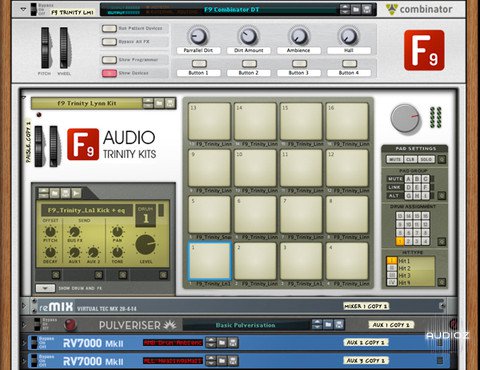The image size is (480, 370).
Task: Select Hit 3 in Hit Type list
Action: (x=404, y=276)
